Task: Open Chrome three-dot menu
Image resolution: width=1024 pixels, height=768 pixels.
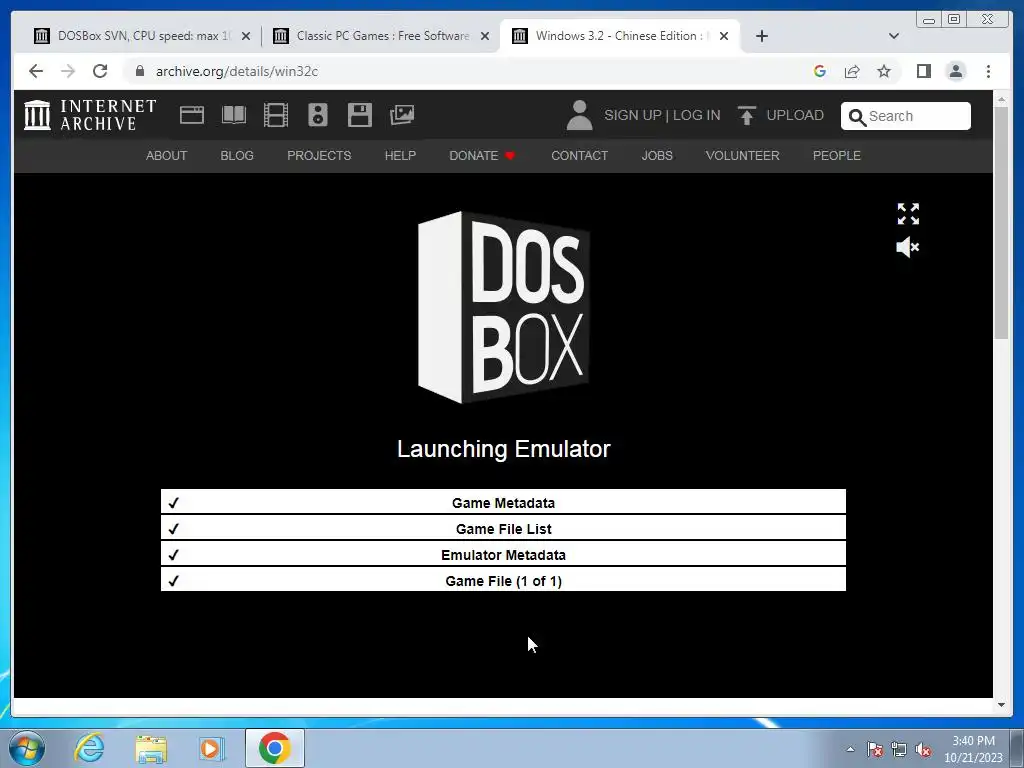Action: click(x=988, y=71)
